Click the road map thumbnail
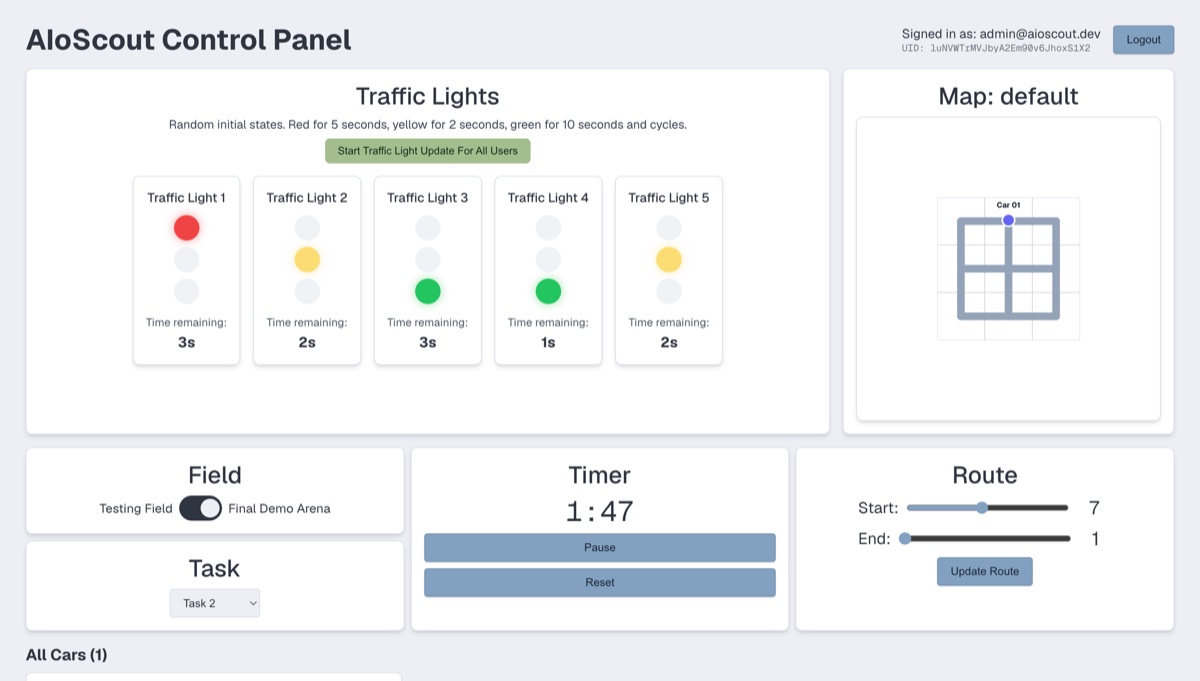Viewport: 1200px width, 681px height. click(1008, 268)
